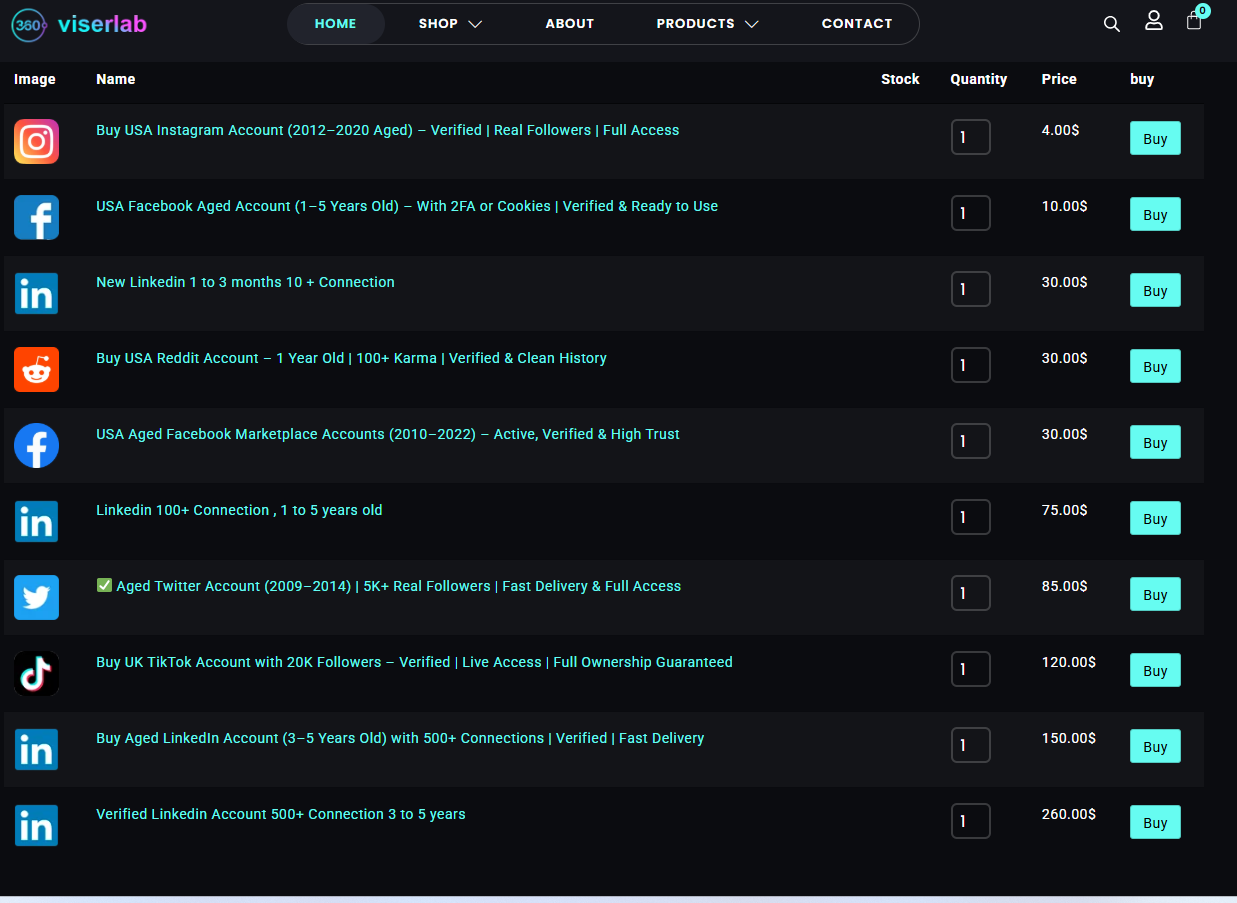Click LinkedIn icon for New Linkedin row

pos(37,293)
